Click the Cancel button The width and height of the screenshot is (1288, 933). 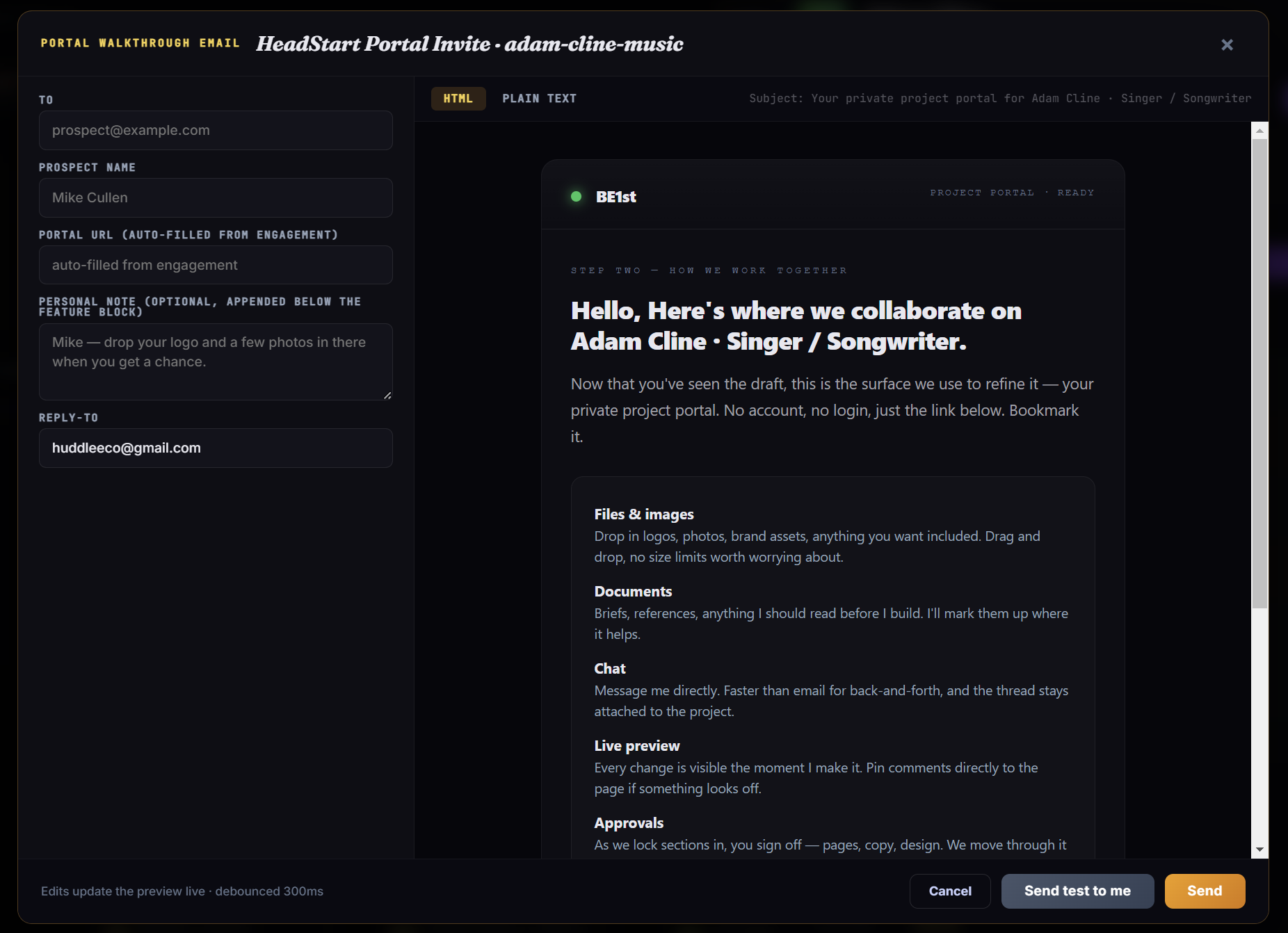(x=950, y=891)
